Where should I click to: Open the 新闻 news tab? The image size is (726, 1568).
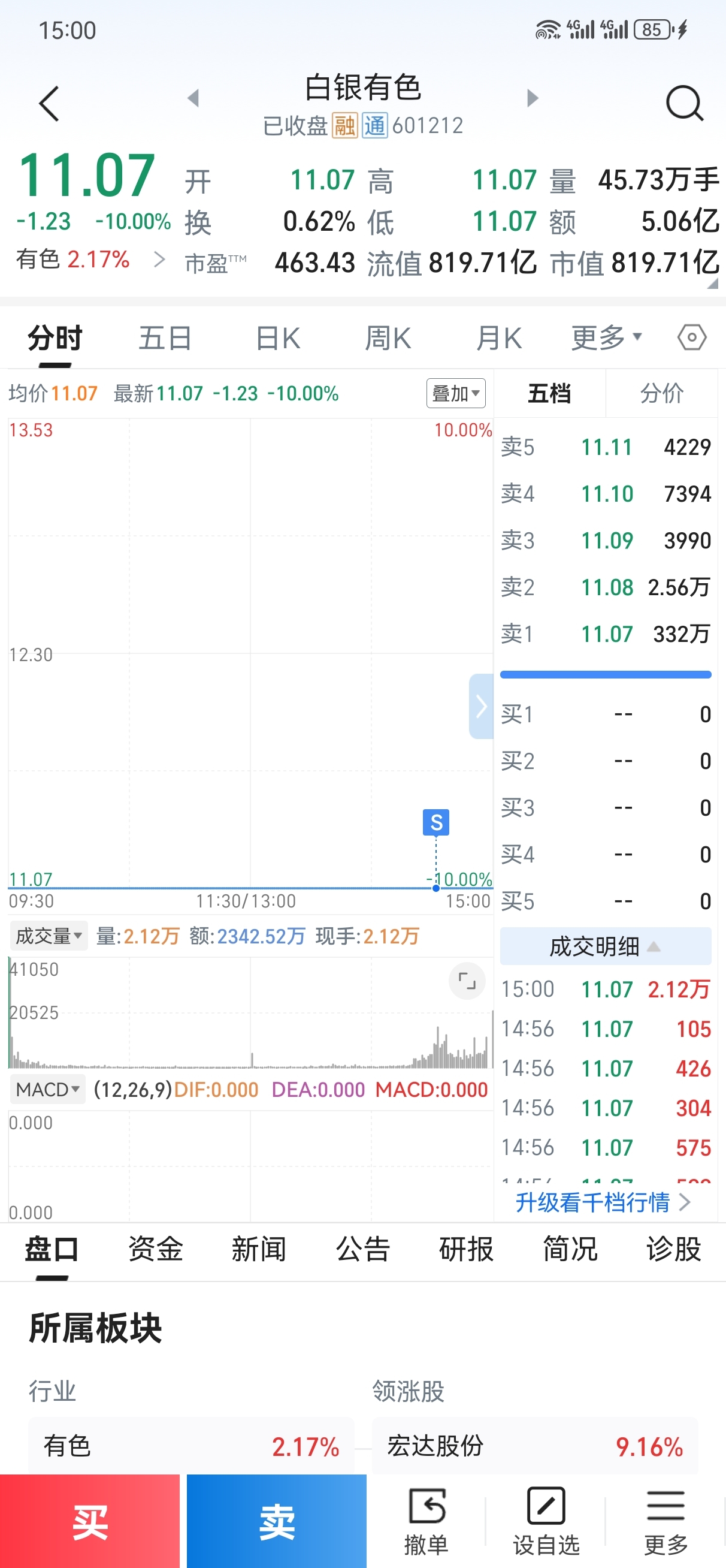259,1250
